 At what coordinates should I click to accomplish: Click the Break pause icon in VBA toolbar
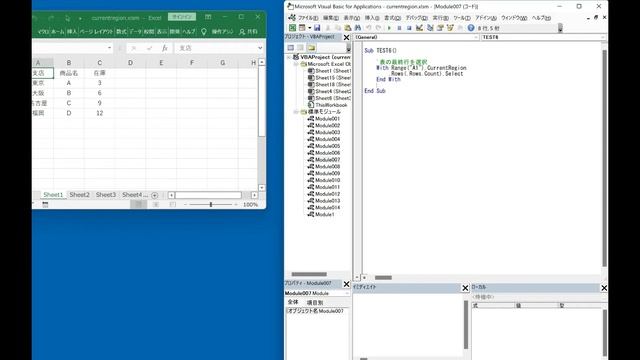tap(399, 28)
